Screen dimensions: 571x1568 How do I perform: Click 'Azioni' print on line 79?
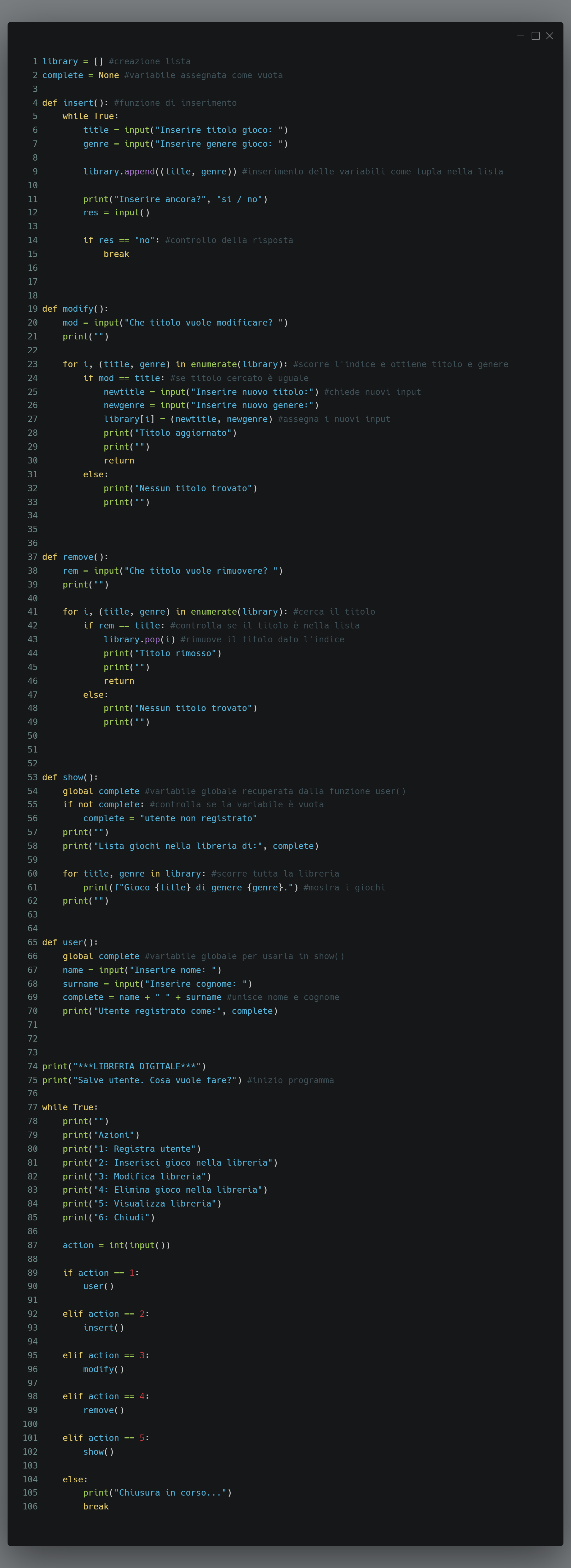pos(101,1135)
